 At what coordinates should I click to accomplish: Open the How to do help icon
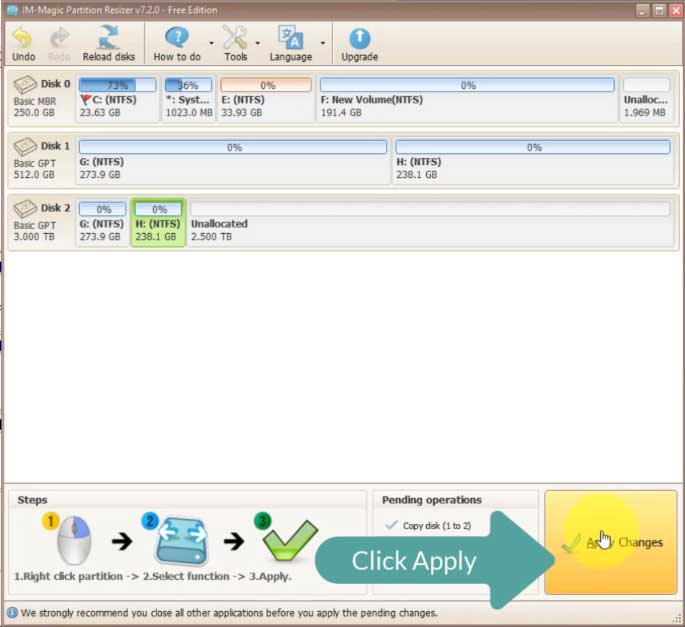click(x=177, y=38)
